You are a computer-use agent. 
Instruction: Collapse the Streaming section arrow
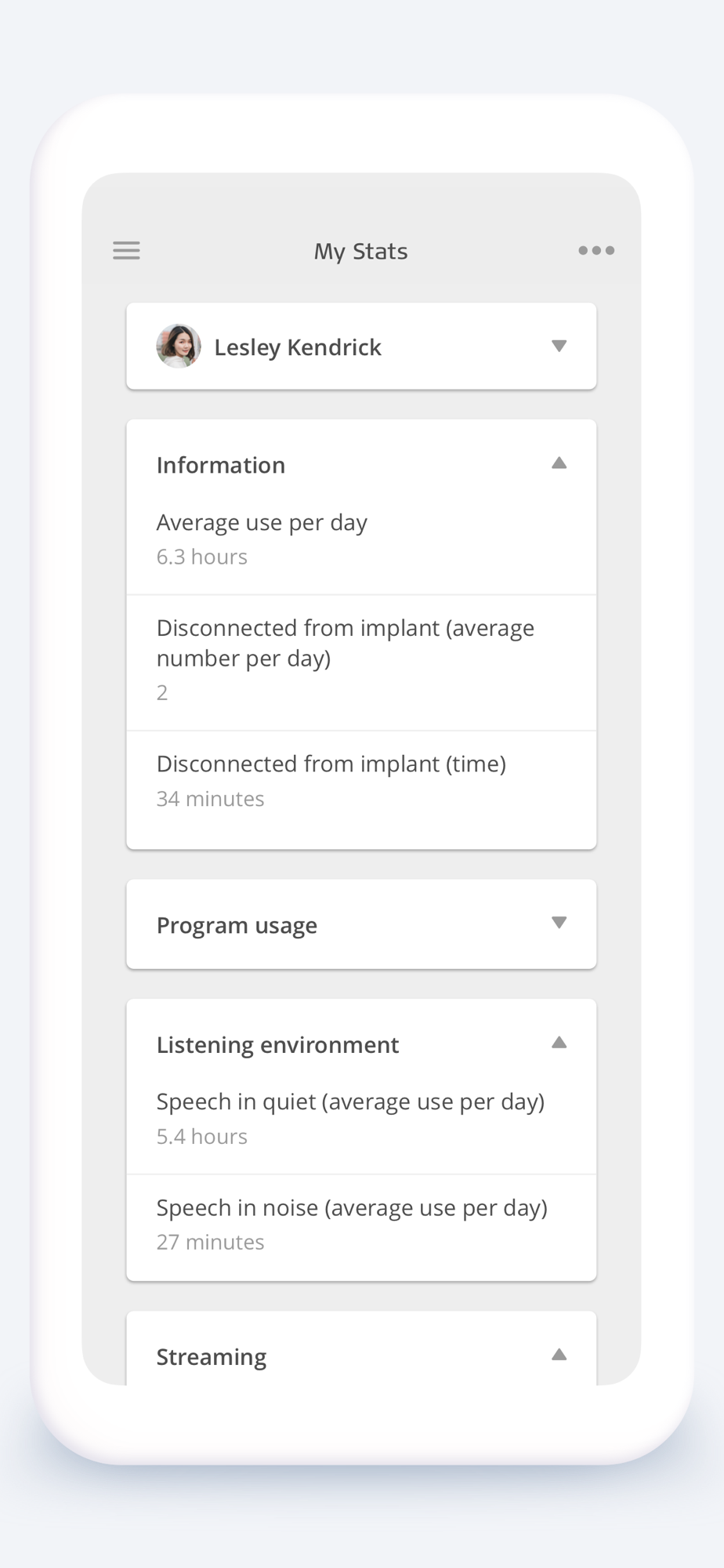pos(559,1355)
